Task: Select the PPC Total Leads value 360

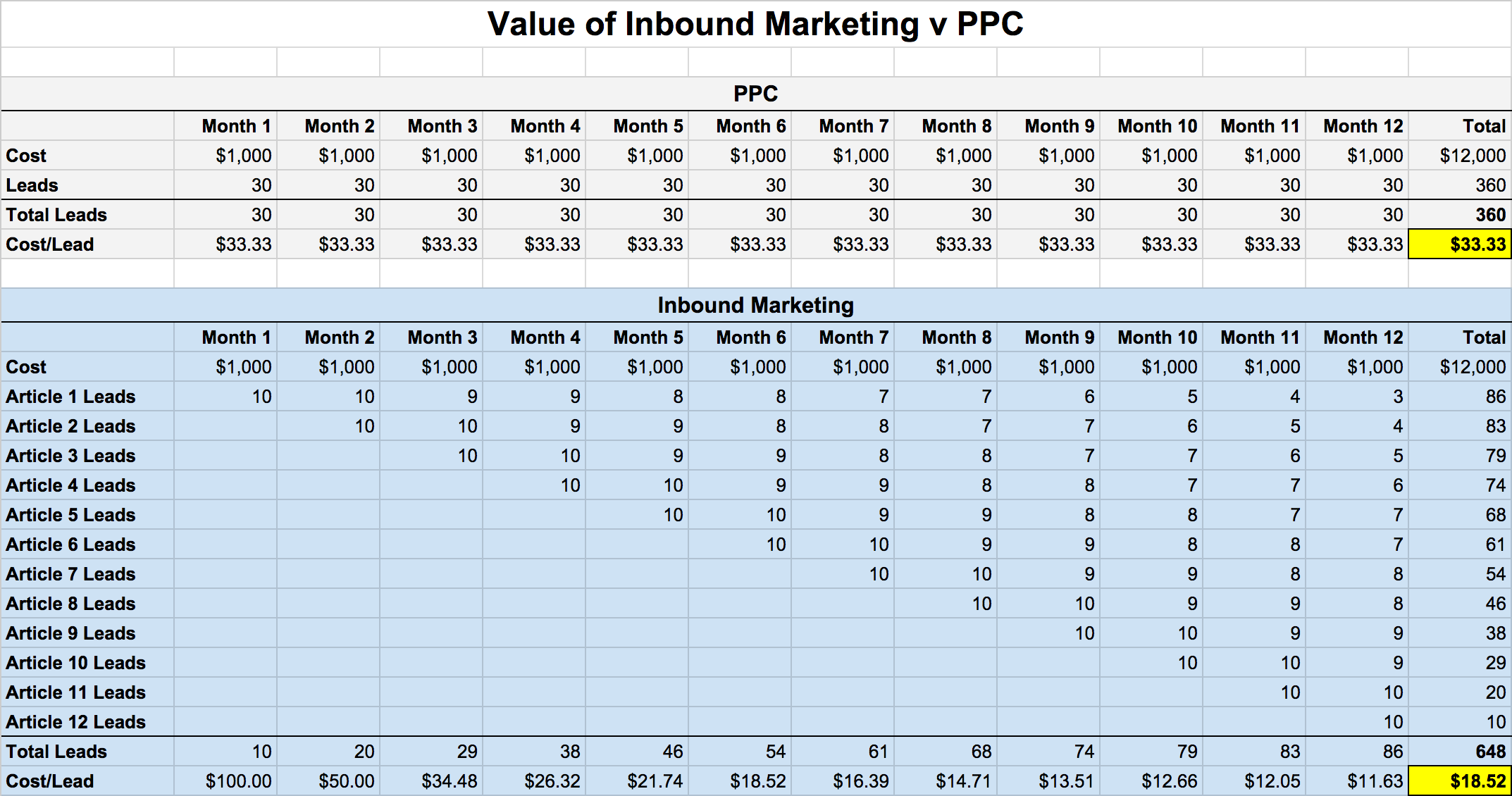Action: [1490, 214]
